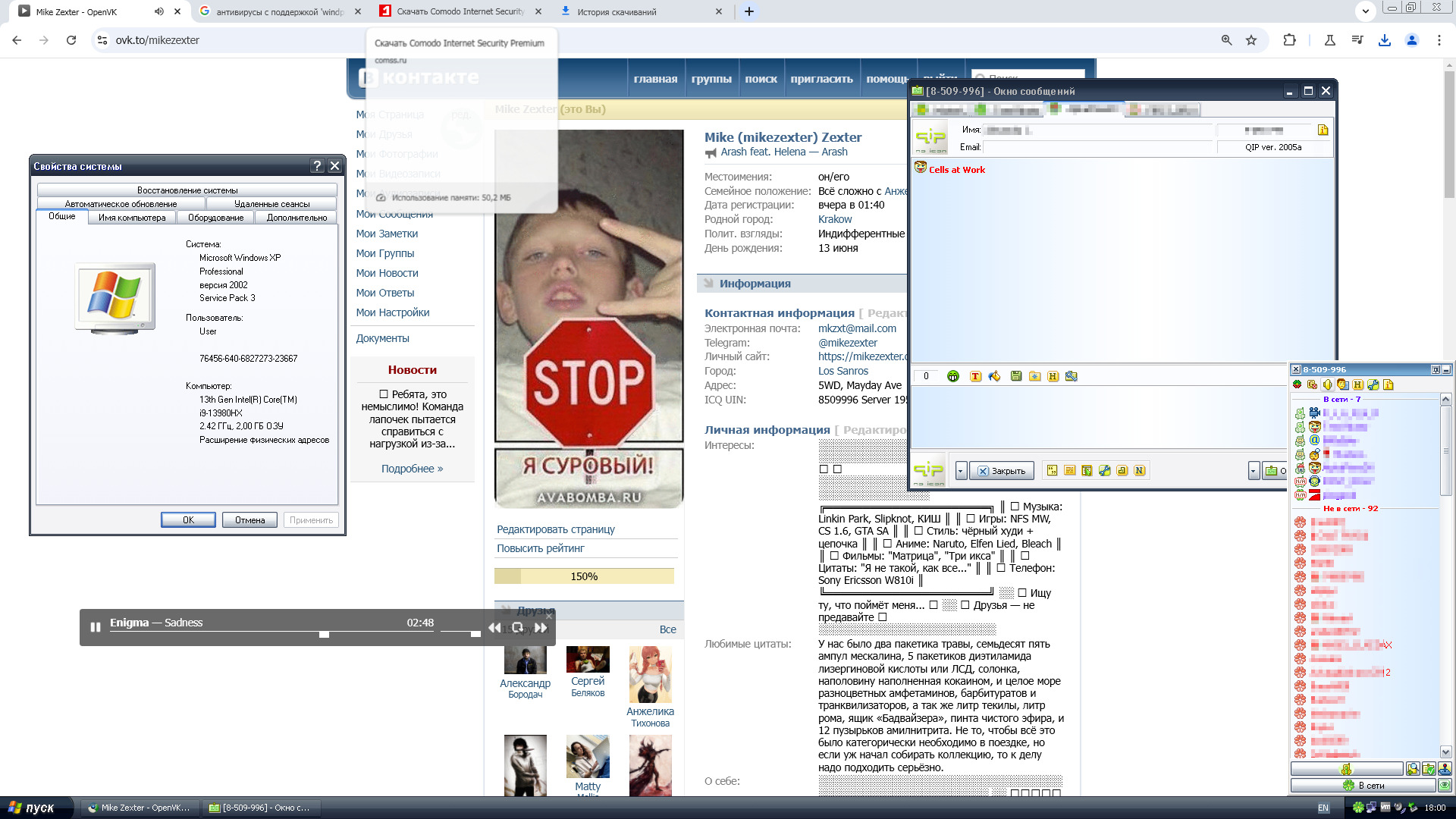Viewport: 1456px width, 819px height.
Task: Mute the Mike Zexter tab speaker icon
Action: point(158,11)
